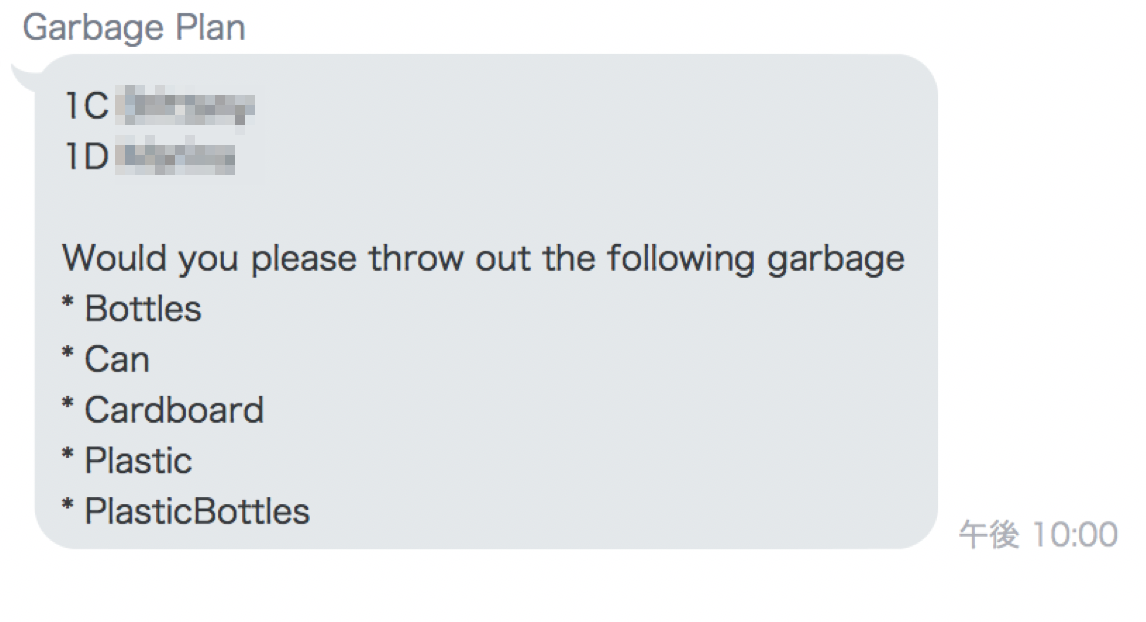Viewport: 1146px width, 622px height.
Task: Click the speech bubble tail at top-left corner
Action: point(22,73)
